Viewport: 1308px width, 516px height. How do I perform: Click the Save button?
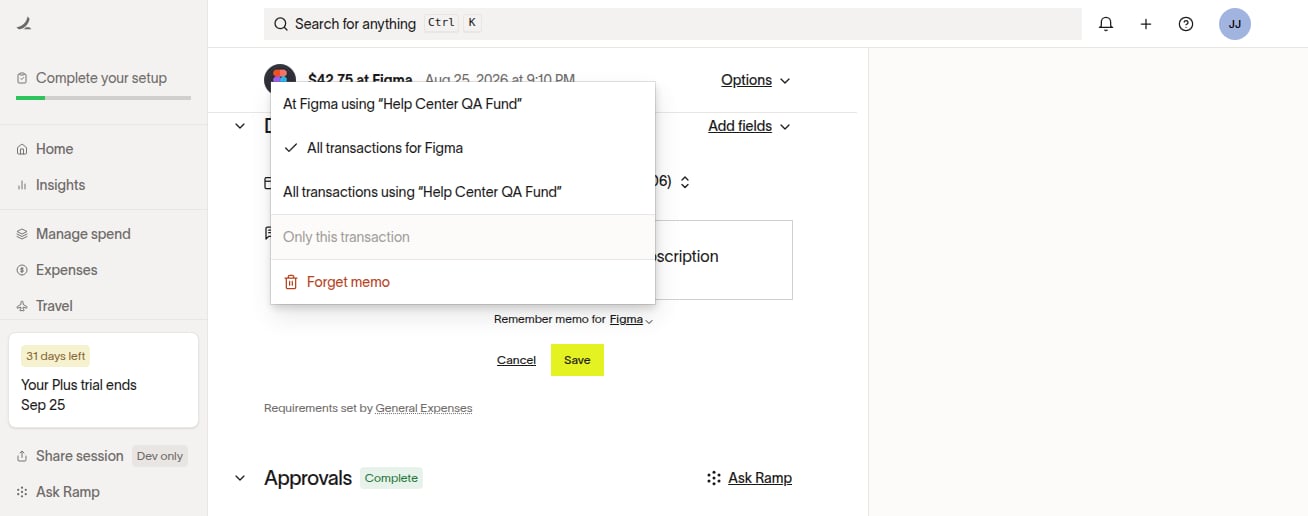[577, 360]
